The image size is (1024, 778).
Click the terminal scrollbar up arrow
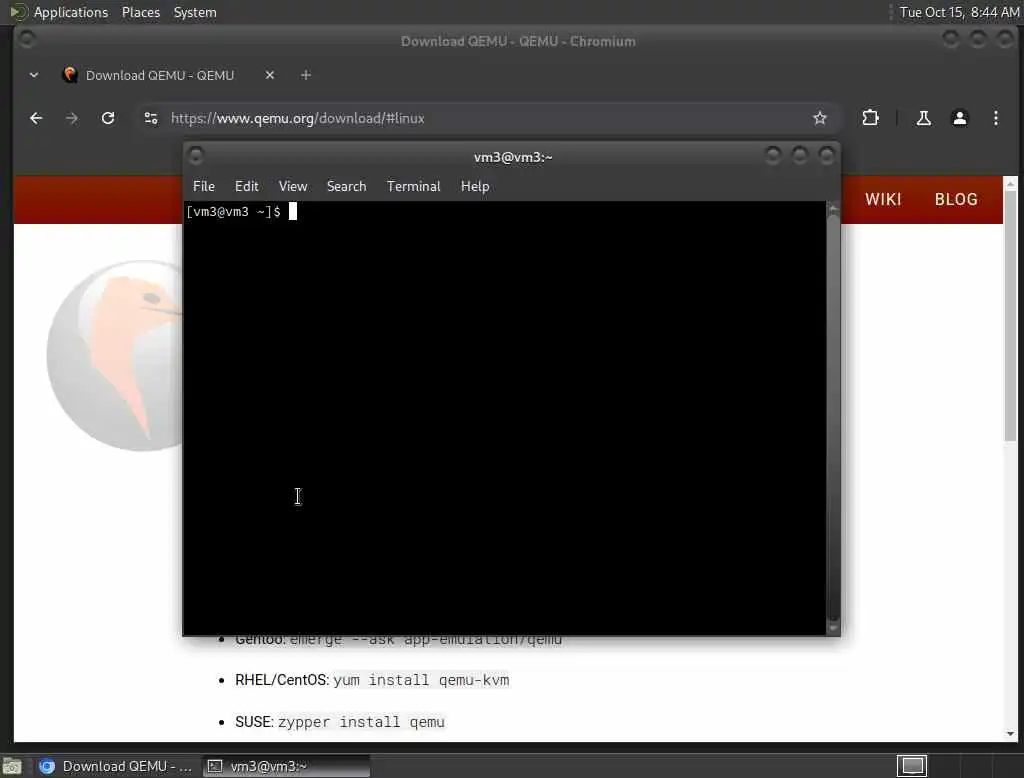(x=833, y=208)
